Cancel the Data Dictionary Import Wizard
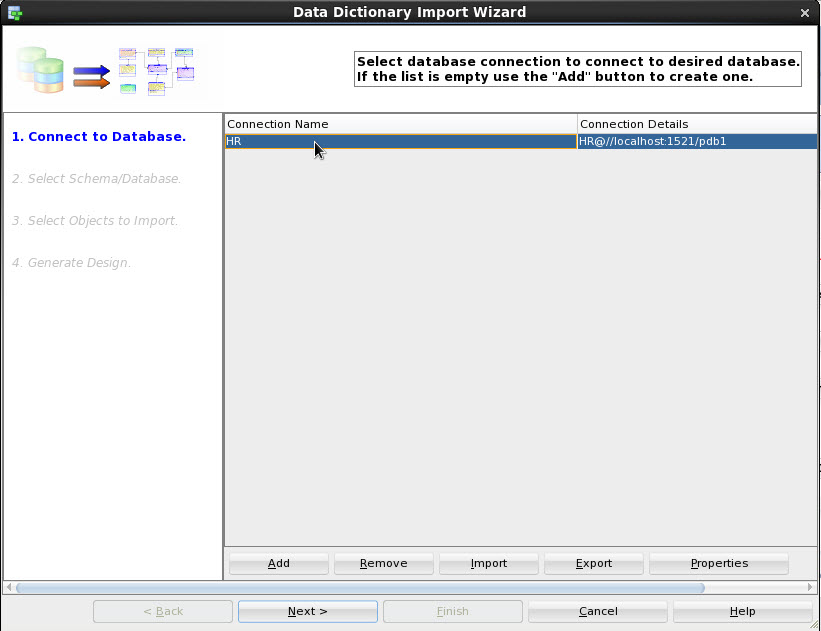Image resolution: width=821 pixels, height=631 pixels. click(597, 611)
